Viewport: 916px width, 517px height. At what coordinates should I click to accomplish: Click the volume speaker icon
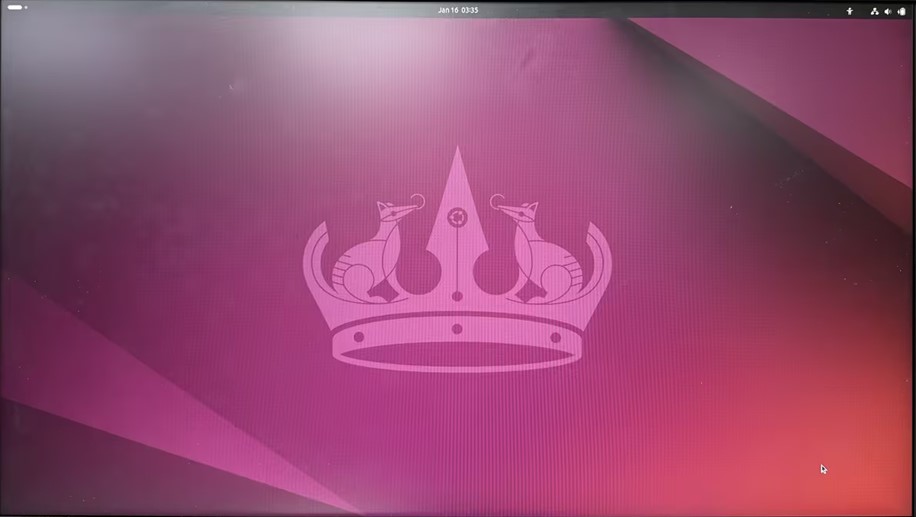point(888,11)
